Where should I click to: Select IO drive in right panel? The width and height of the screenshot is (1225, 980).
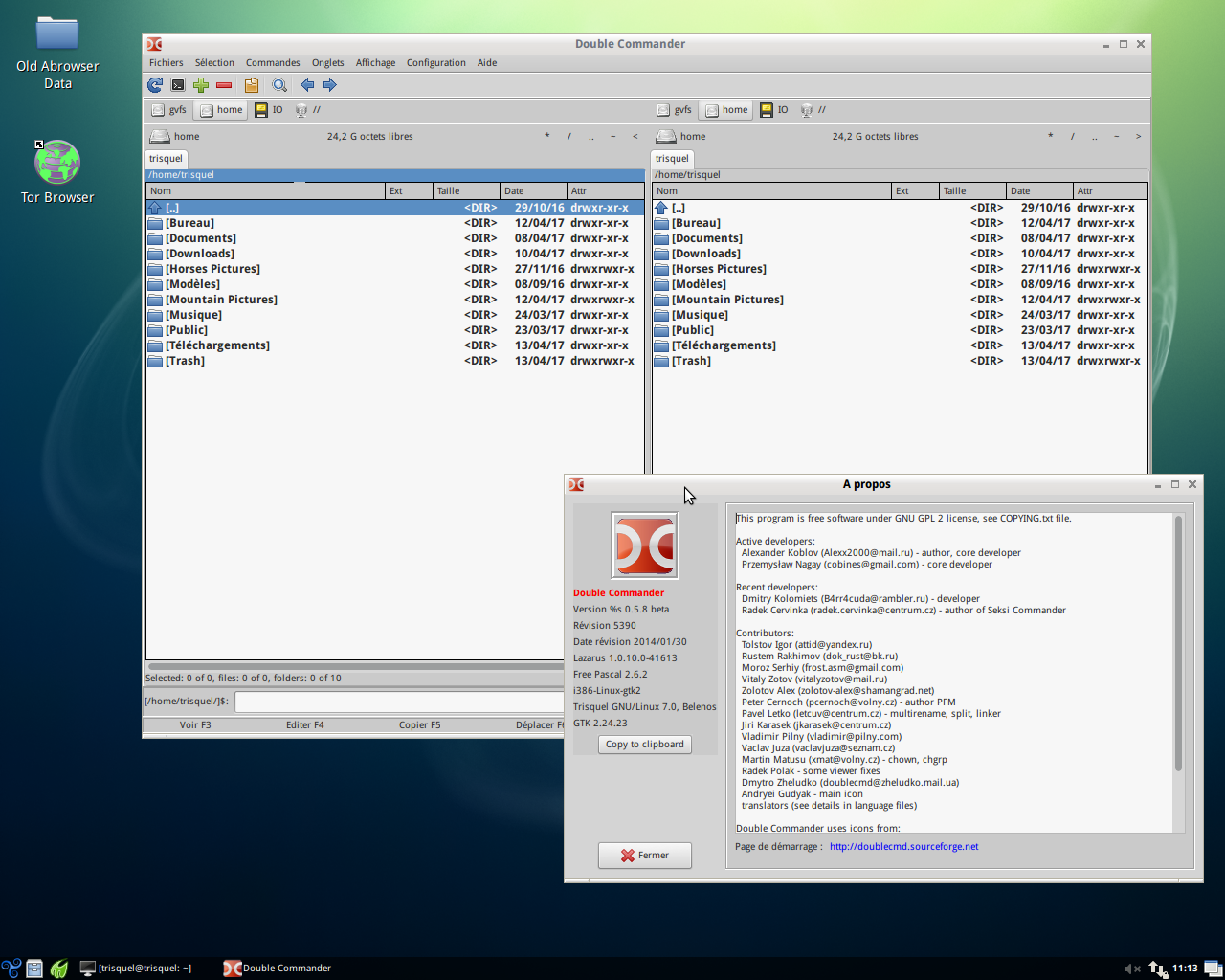[773, 110]
